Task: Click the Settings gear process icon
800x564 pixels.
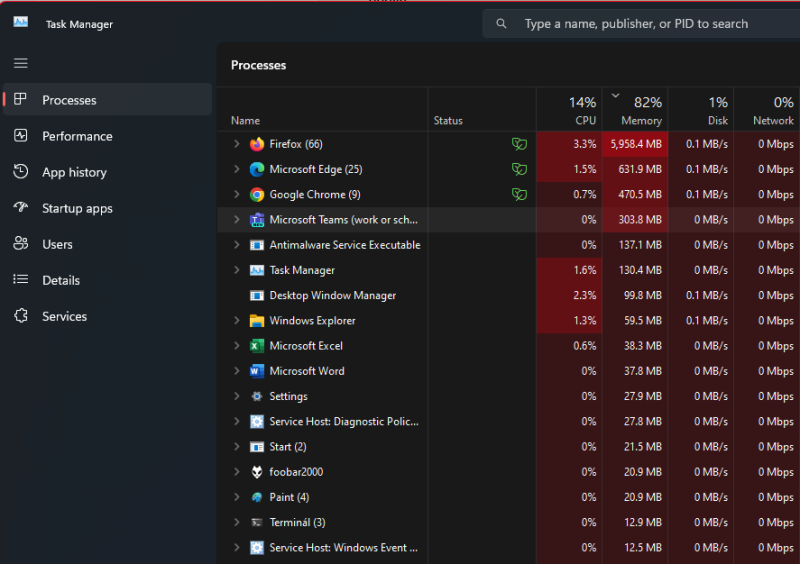Action: tap(257, 396)
